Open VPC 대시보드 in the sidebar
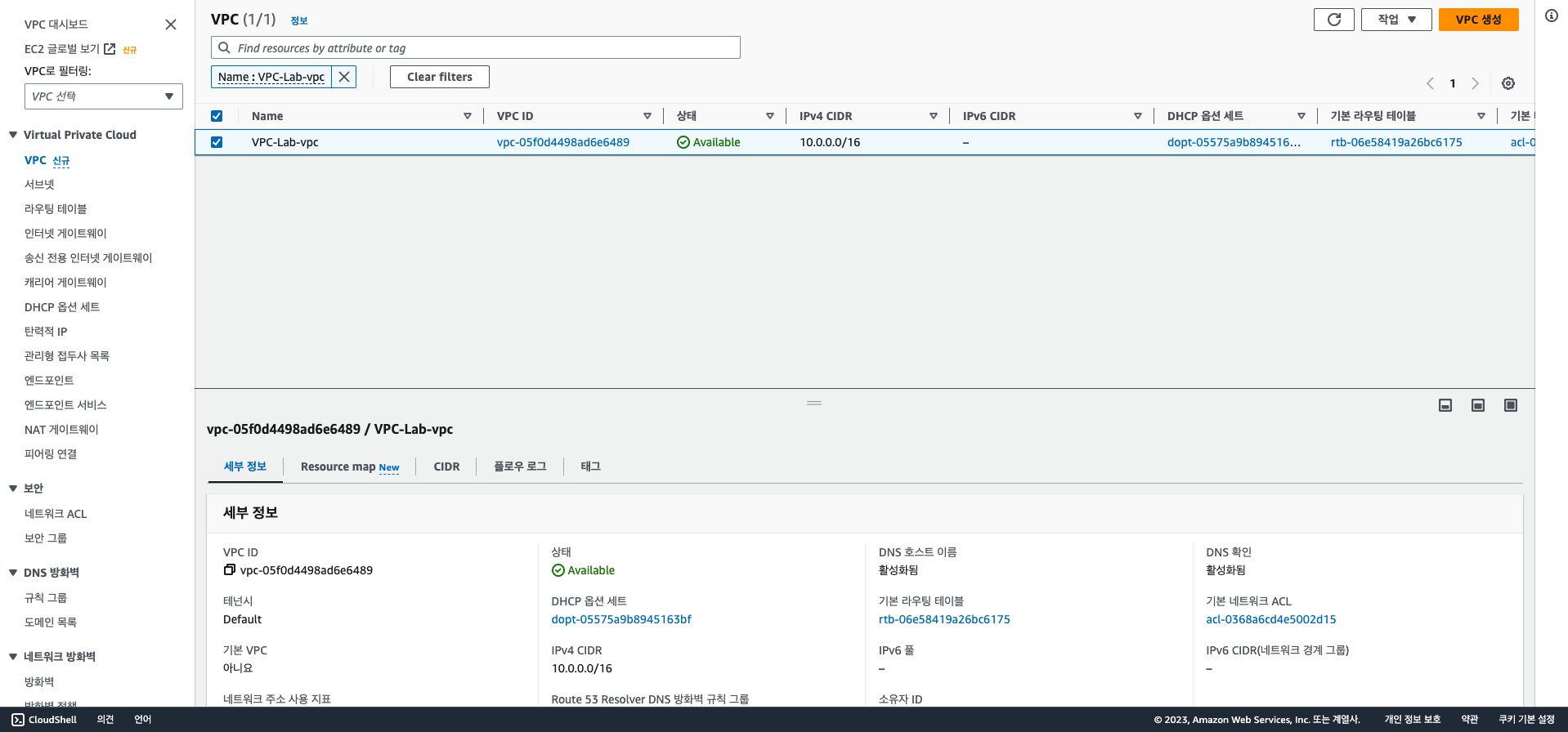The image size is (1568, 732). 56,25
